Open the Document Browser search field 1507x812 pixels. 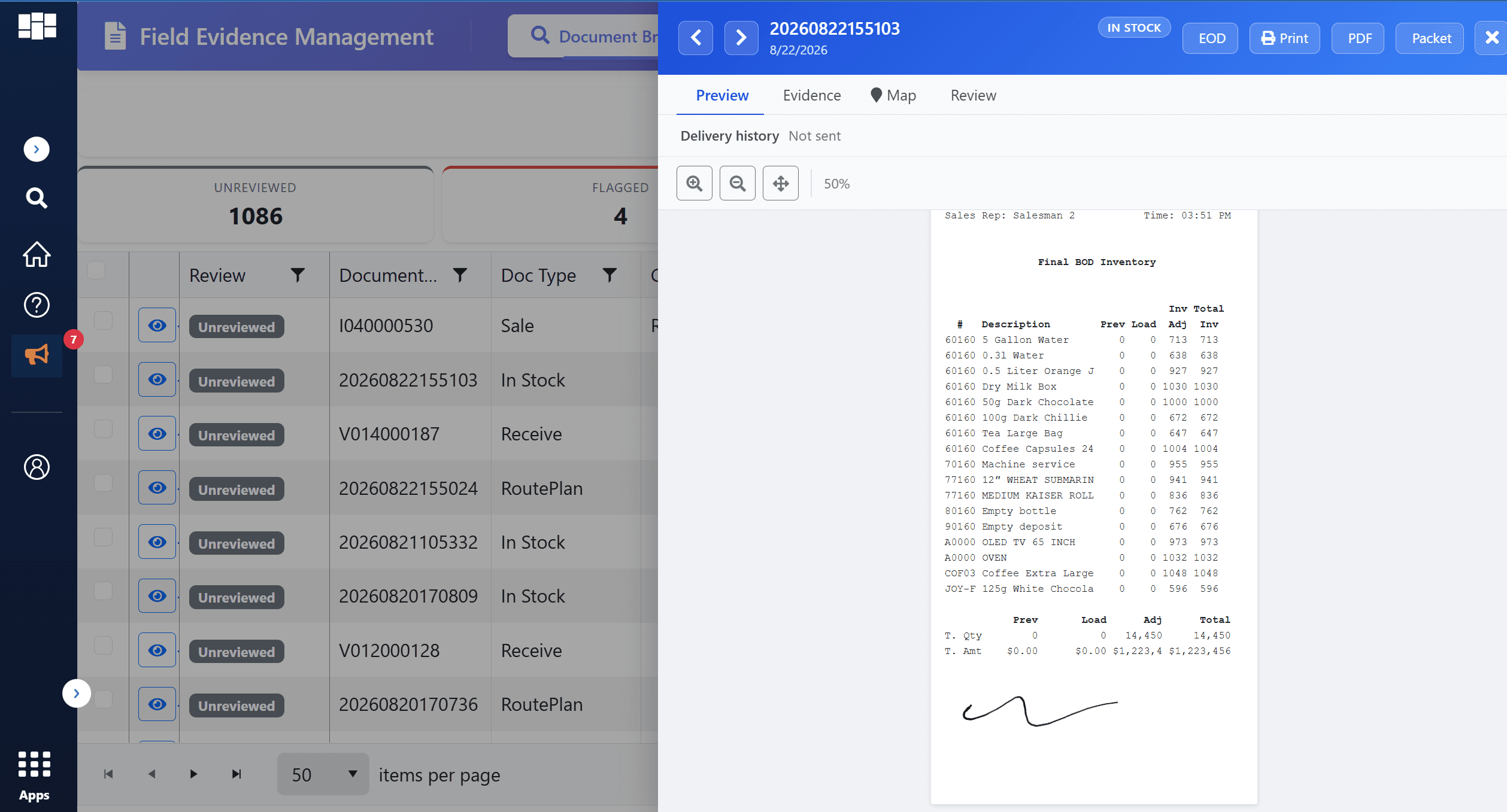(584, 37)
